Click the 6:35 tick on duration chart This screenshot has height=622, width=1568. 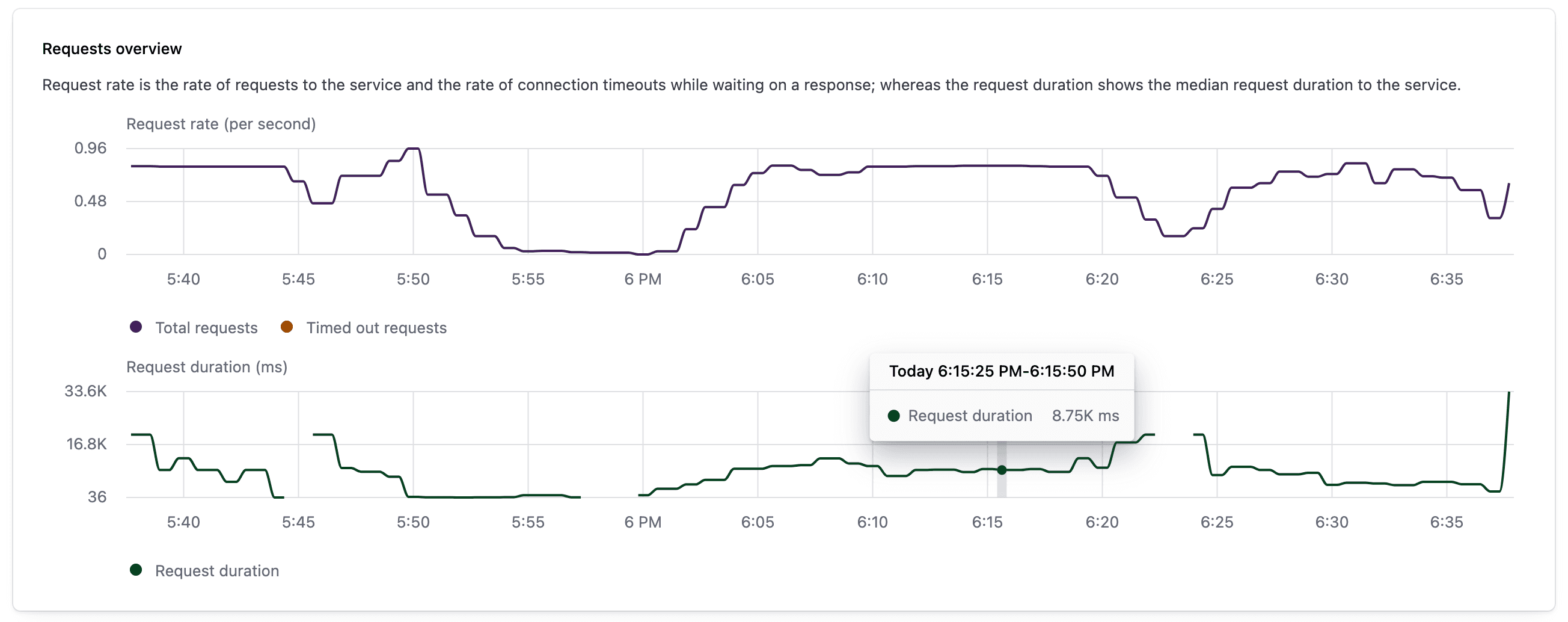(1447, 522)
